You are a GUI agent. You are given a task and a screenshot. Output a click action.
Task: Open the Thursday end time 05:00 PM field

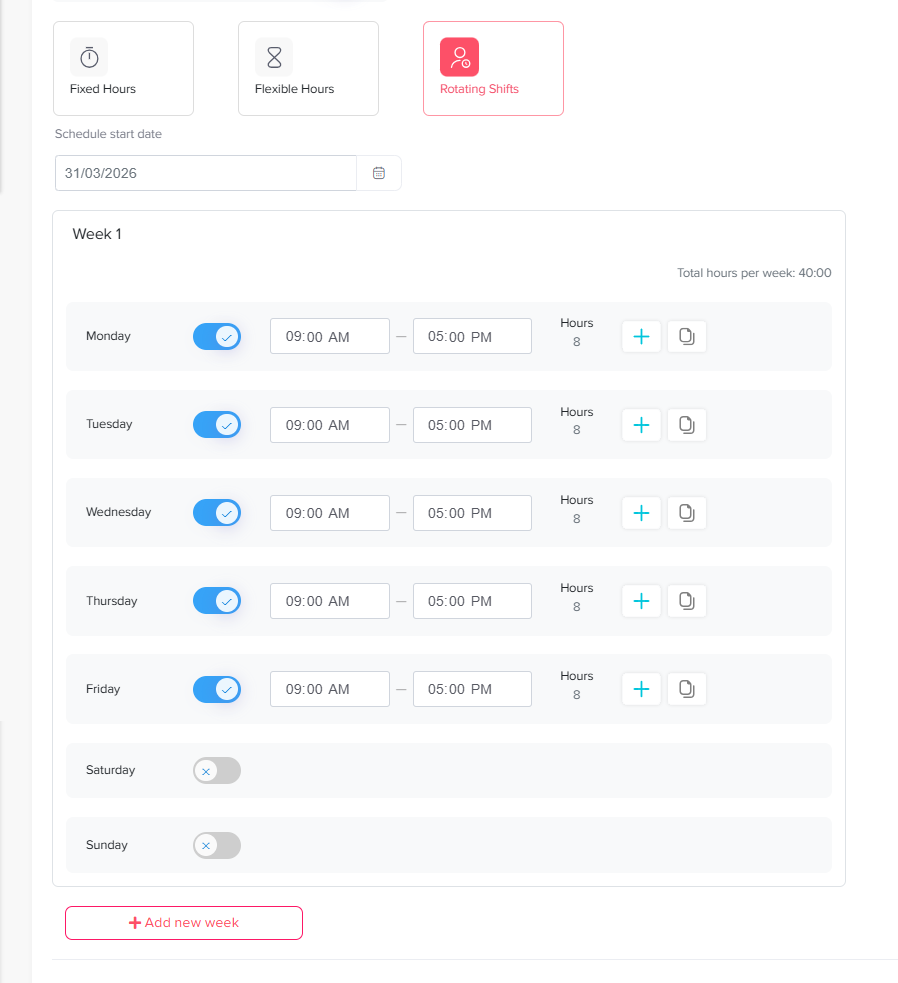pos(472,601)
